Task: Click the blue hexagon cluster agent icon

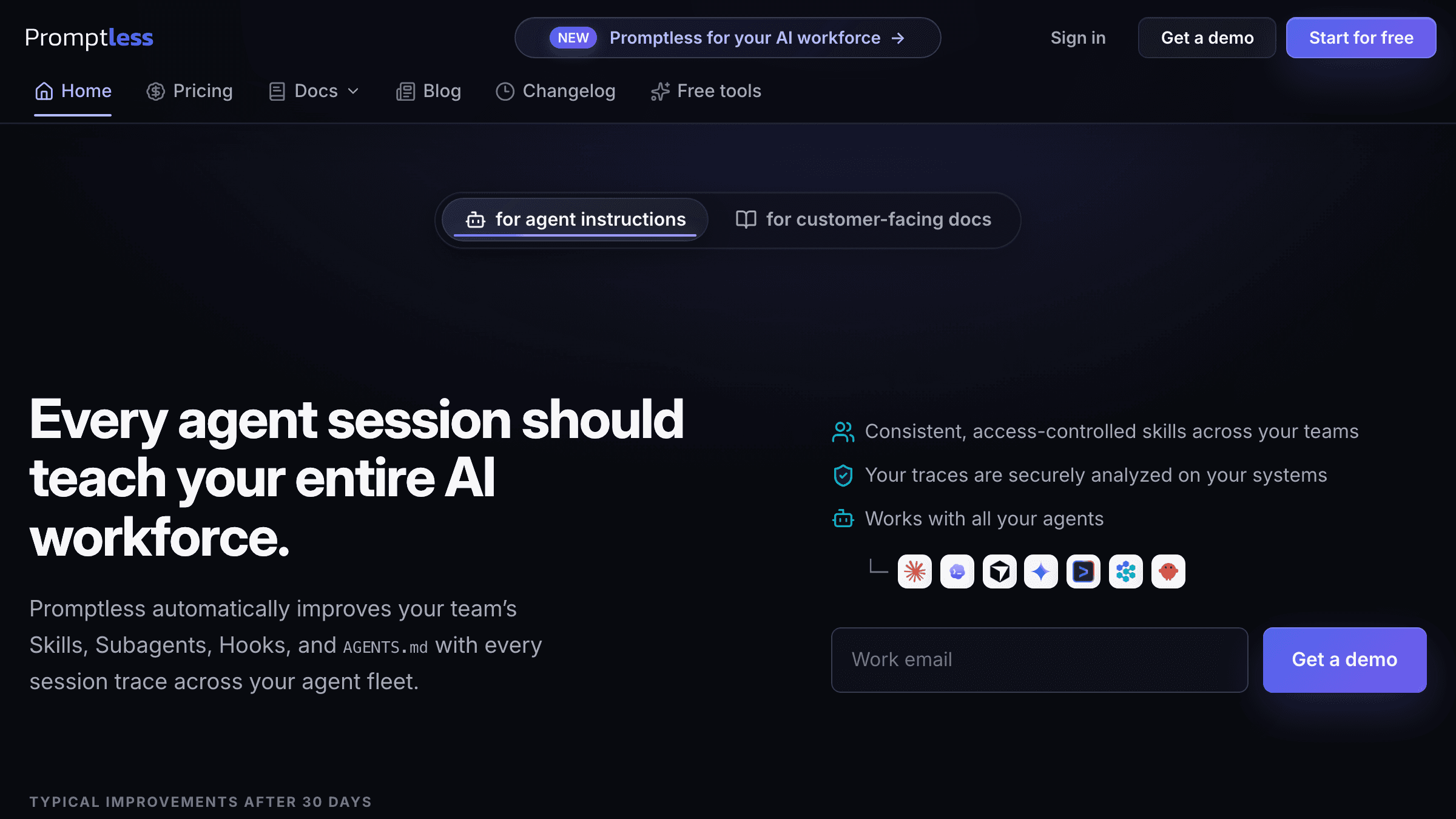Action: [1126, 571]
